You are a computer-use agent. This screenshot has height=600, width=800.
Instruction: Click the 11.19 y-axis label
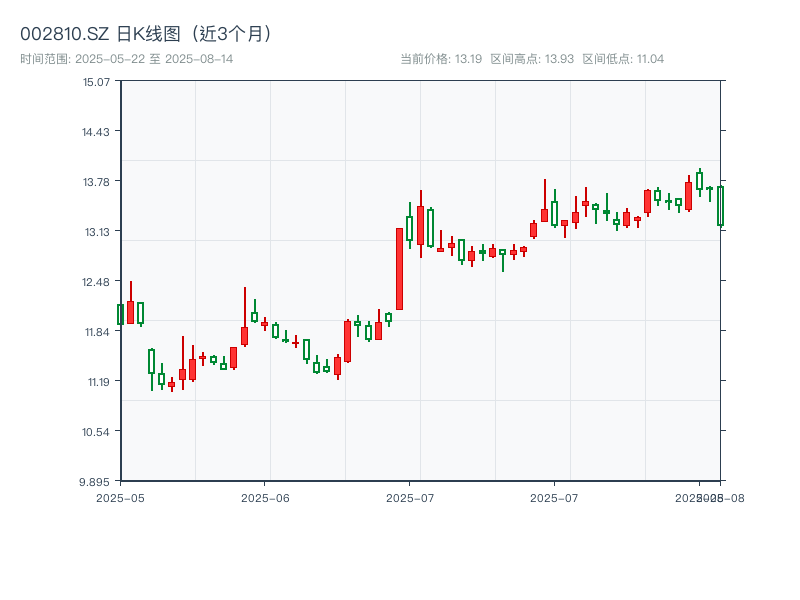coord(95,381)
